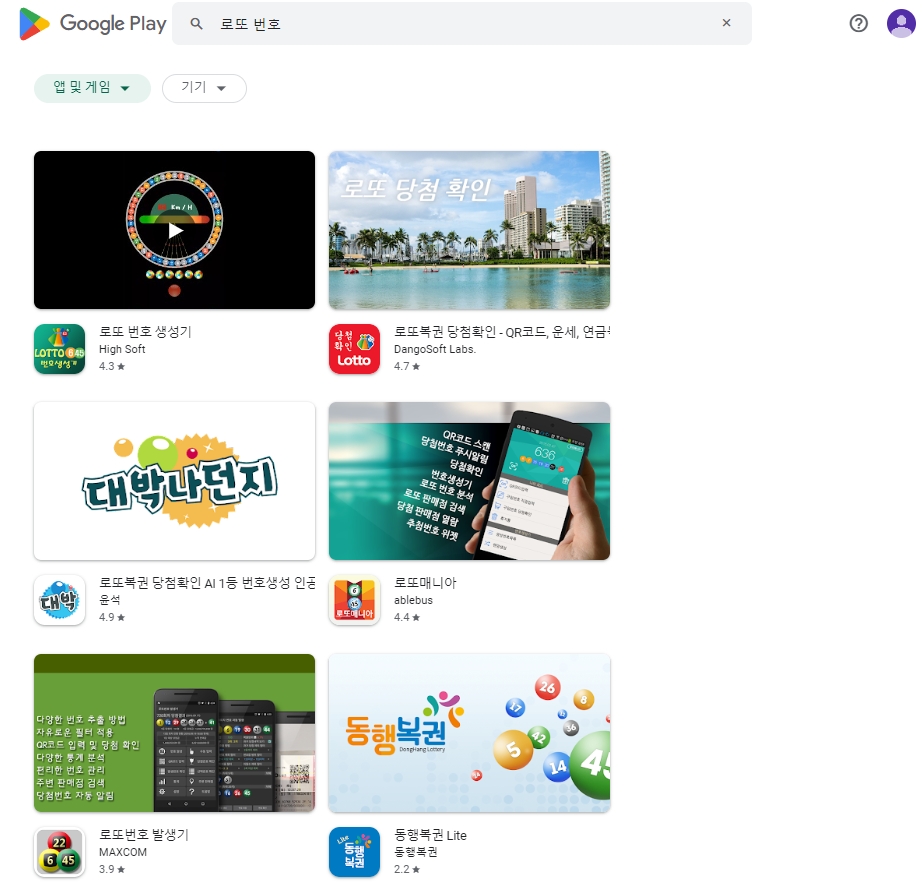Open the blue 동행복권 Lite app icon
The height and width of the screenshot is (885, 922).
(x=354, y=852)
